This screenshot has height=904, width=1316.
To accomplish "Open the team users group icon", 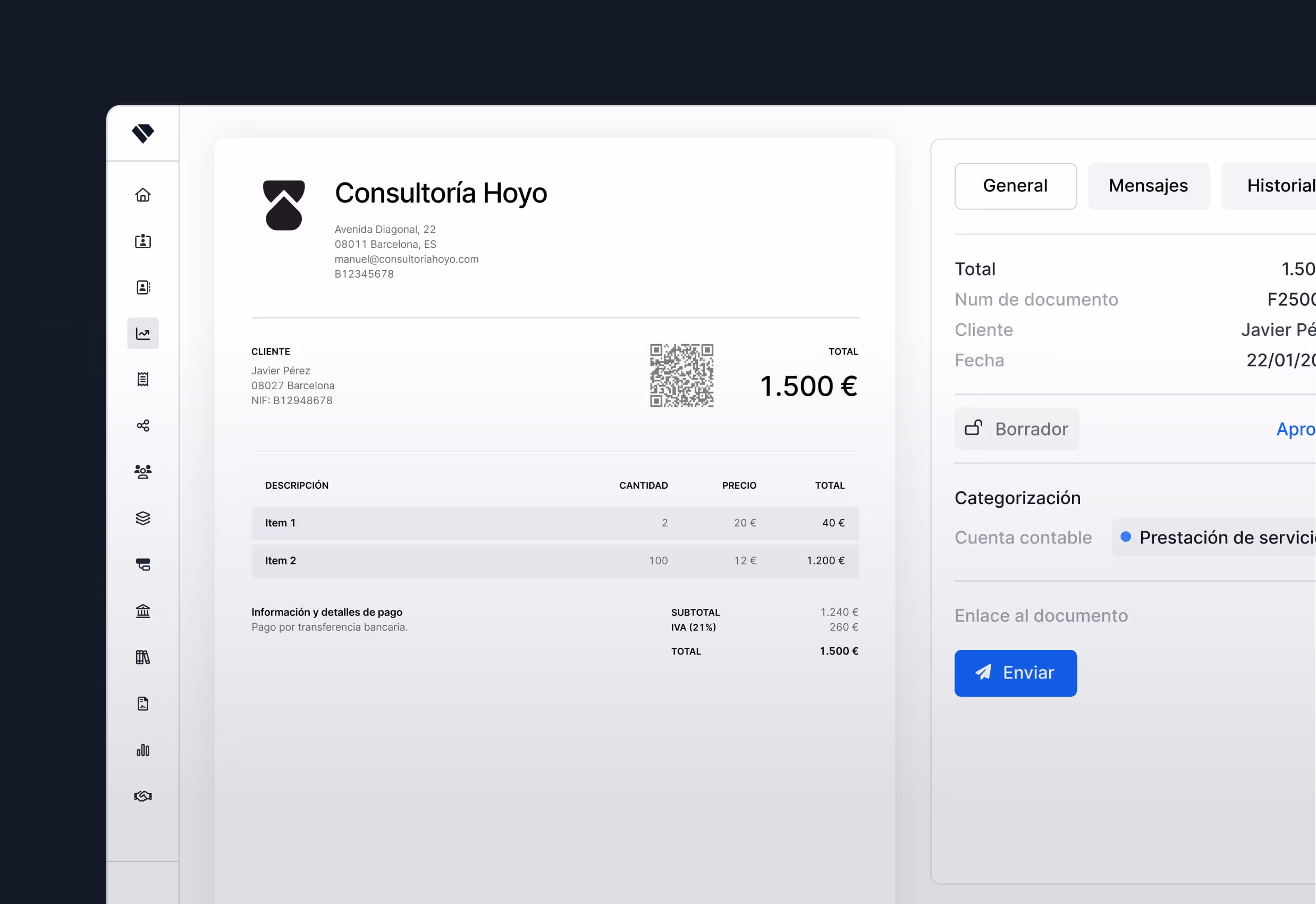I will point(142,472).
